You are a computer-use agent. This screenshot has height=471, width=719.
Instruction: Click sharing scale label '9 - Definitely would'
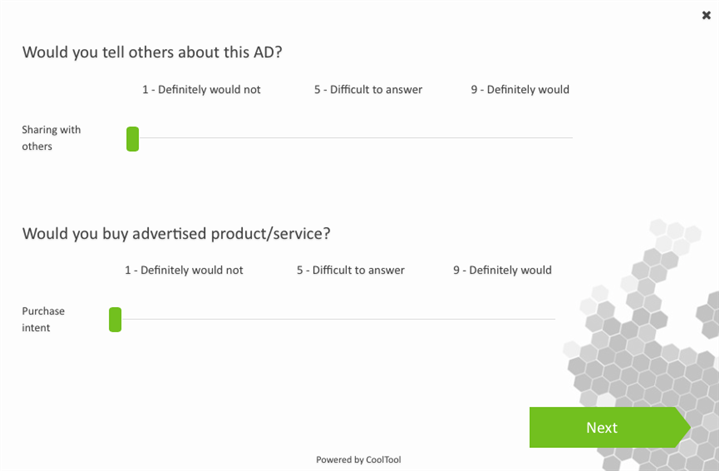pos(520,90)
